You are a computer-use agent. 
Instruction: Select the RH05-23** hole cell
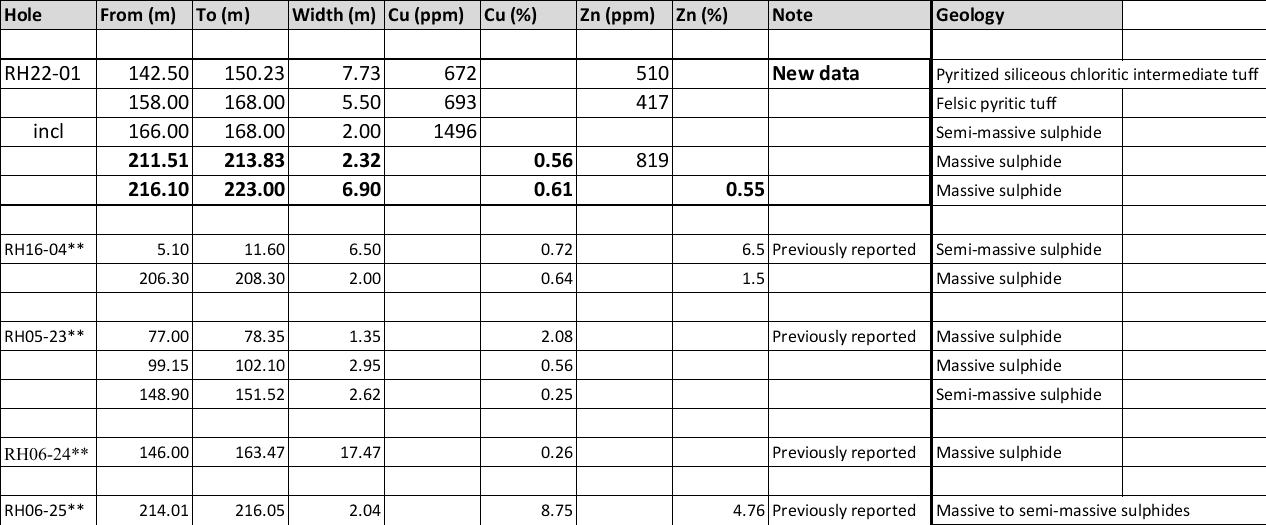[48, 336]
